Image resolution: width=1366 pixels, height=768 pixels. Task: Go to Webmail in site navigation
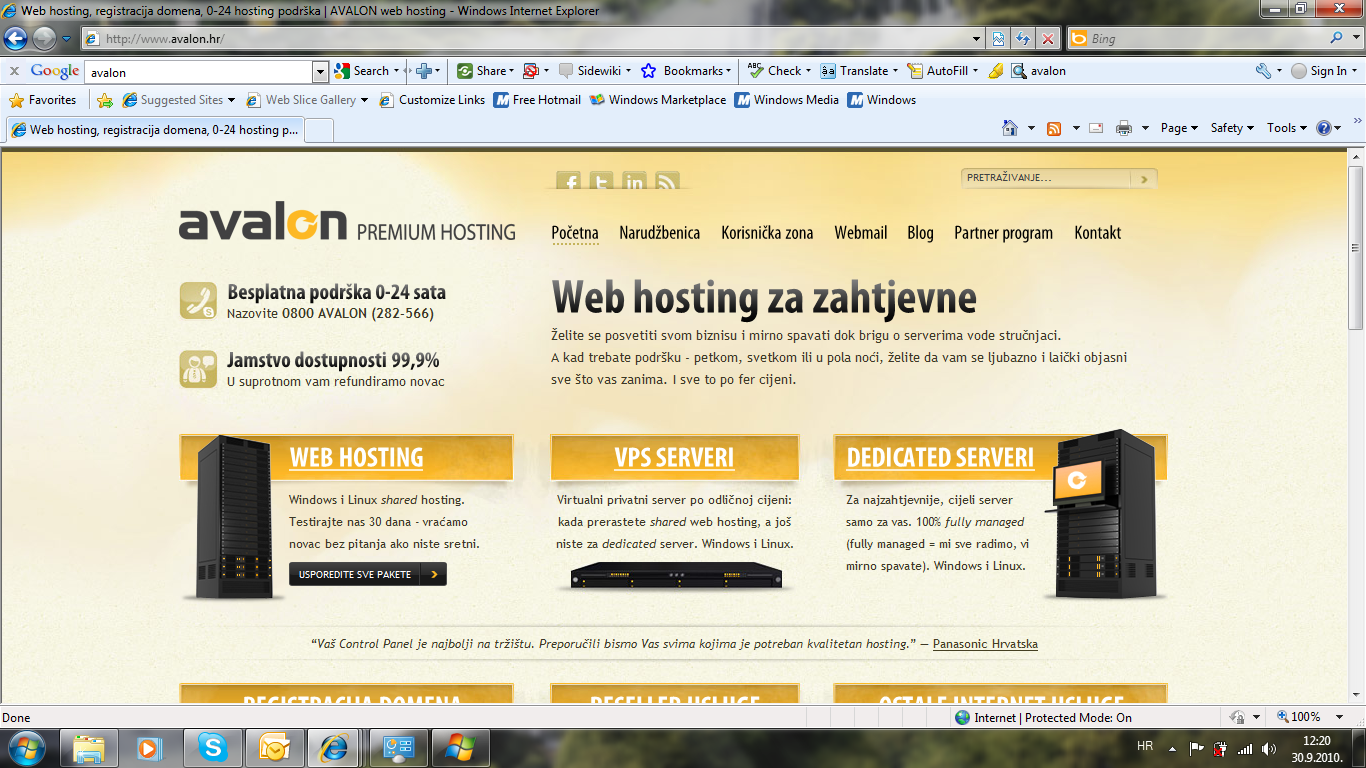click(x=860, y=233)
